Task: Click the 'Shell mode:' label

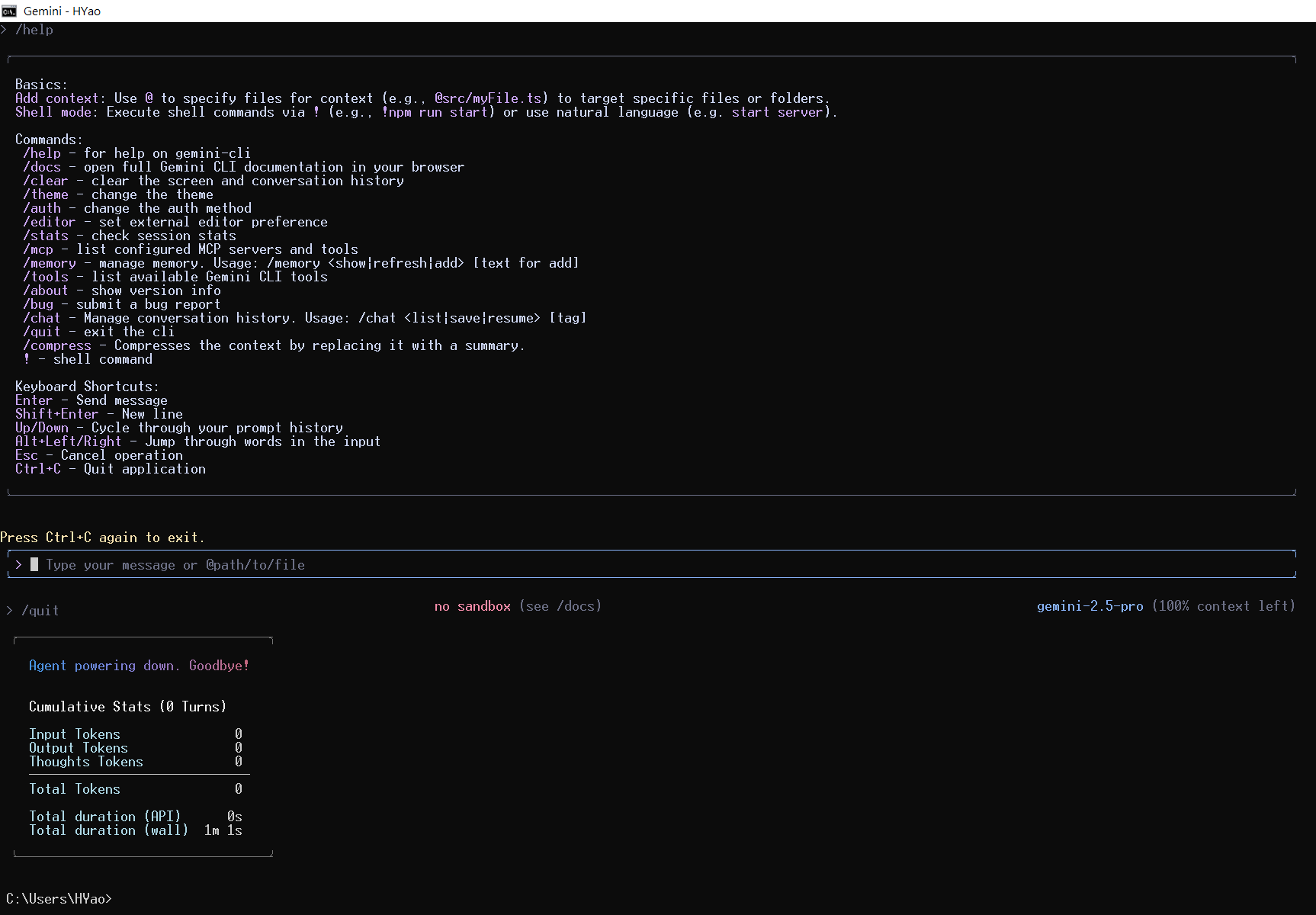Action: coord(57,112)
